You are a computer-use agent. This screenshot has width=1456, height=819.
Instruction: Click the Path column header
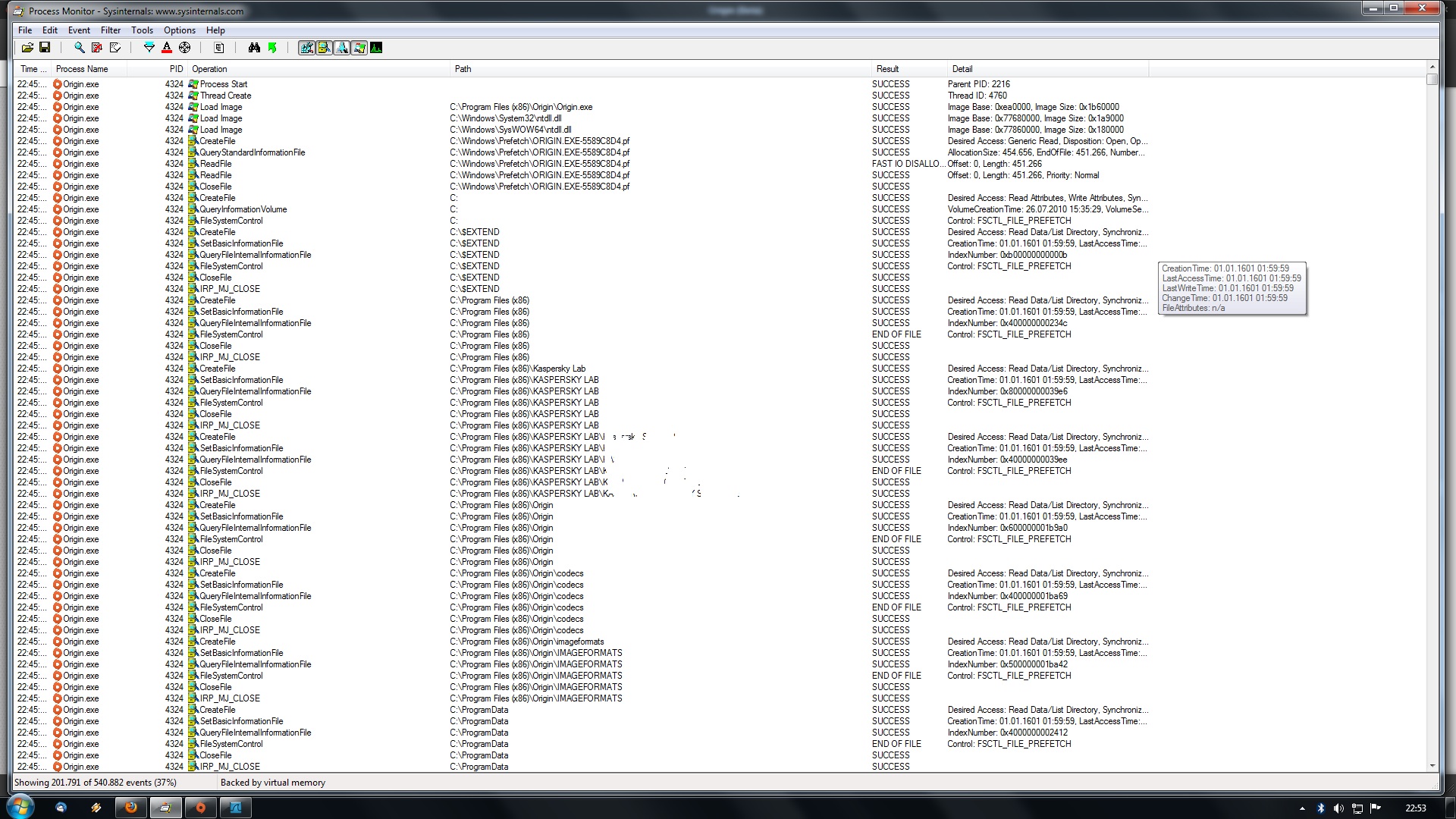point(661,69)
